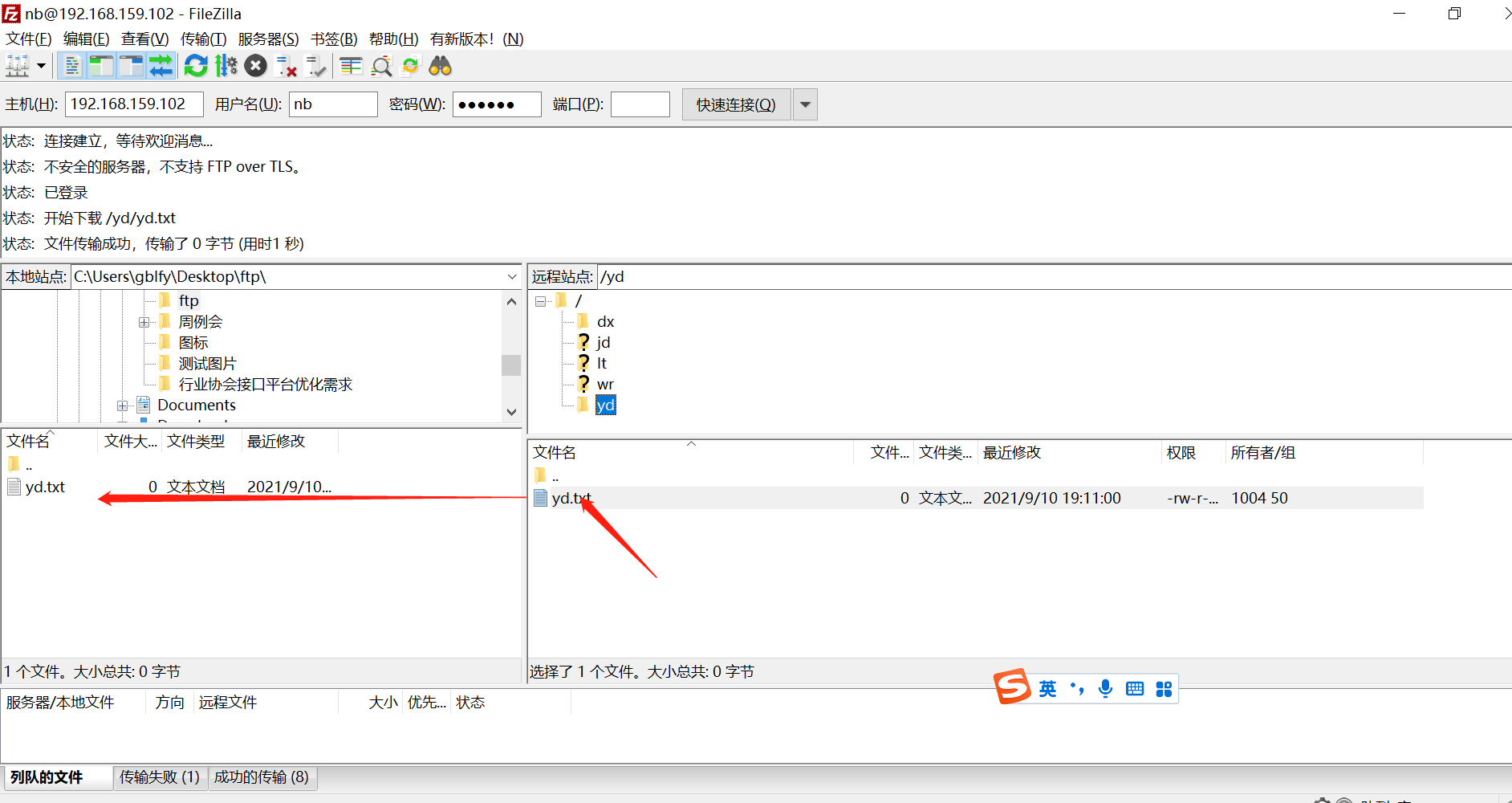This screenshot has width=1512, height=803.
Task: Open the local site path dropdown
Action: [512, 277]
